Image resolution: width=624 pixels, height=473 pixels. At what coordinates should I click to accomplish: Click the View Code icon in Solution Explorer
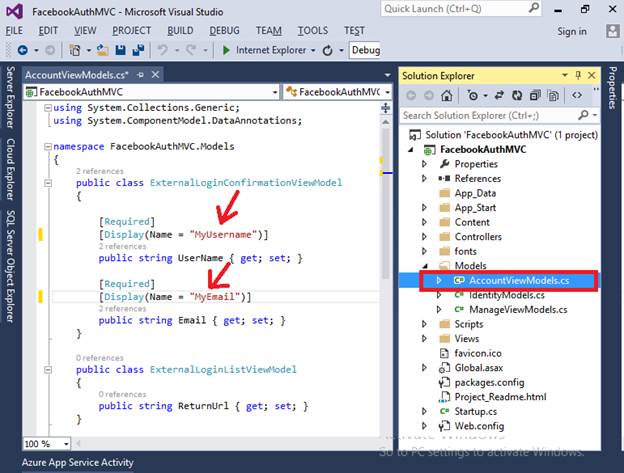tap(577, 95)
